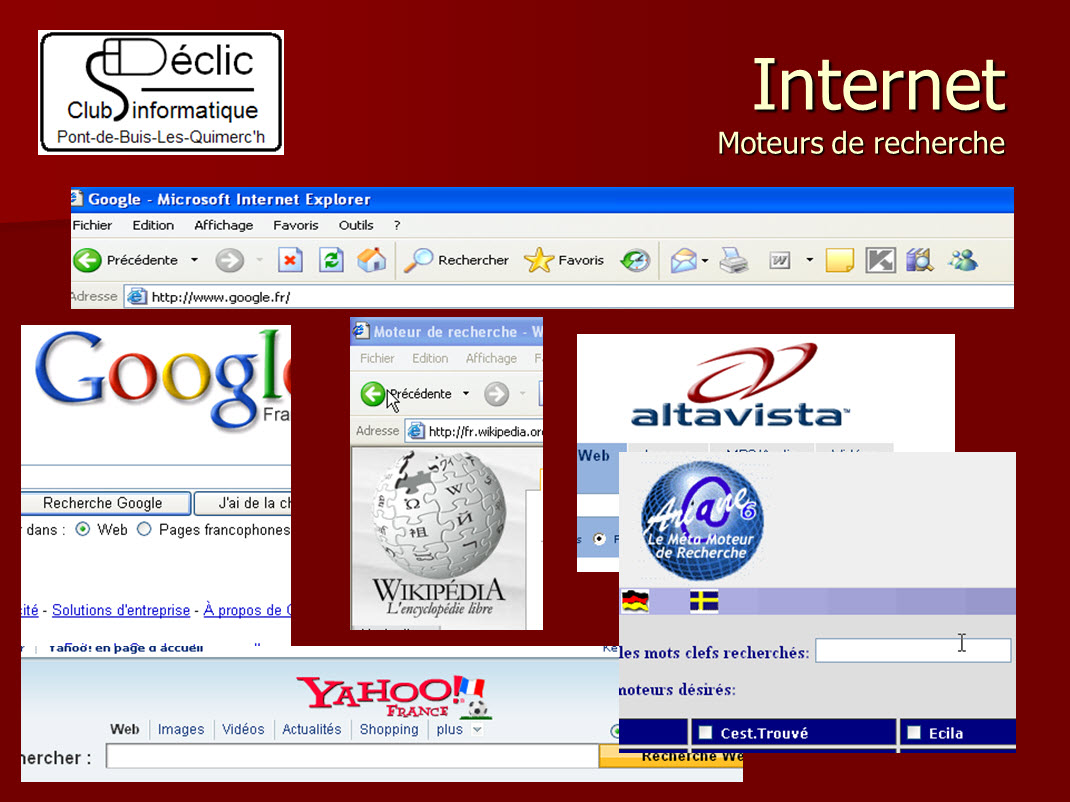This screenshot has width=1070, height=802.
Task: Expand Yahoo plus dropdown
Action: pyautogui.click(x=478, y=730)
